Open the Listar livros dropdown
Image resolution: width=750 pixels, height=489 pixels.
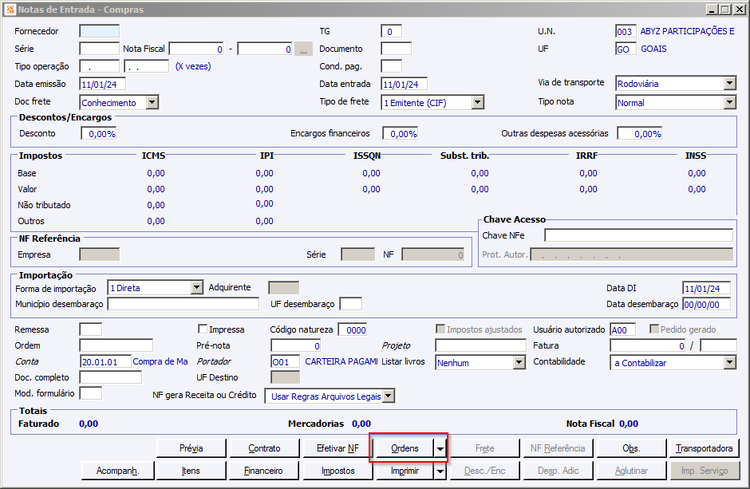click(519, 363)
